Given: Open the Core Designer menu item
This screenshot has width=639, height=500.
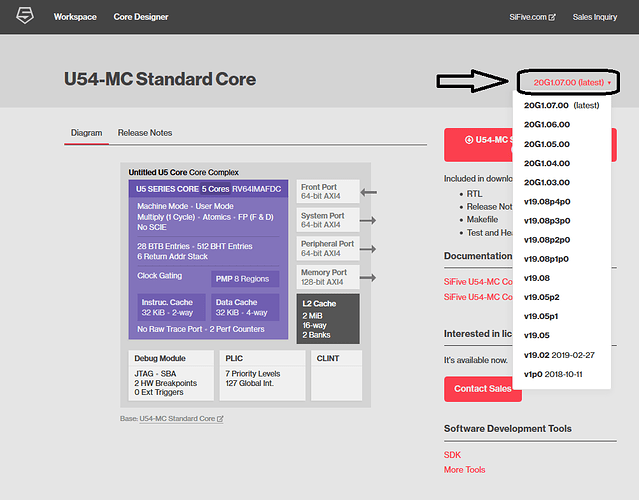Looking at the screenshot, I should [x=141, y=17].
